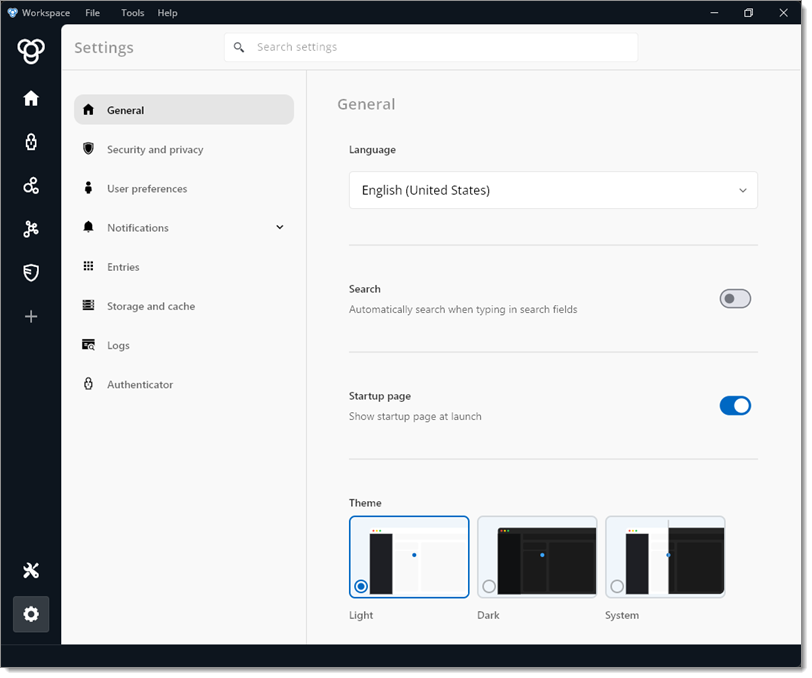
Task: Open the Tools menu
Action: (x=133, y=13)
